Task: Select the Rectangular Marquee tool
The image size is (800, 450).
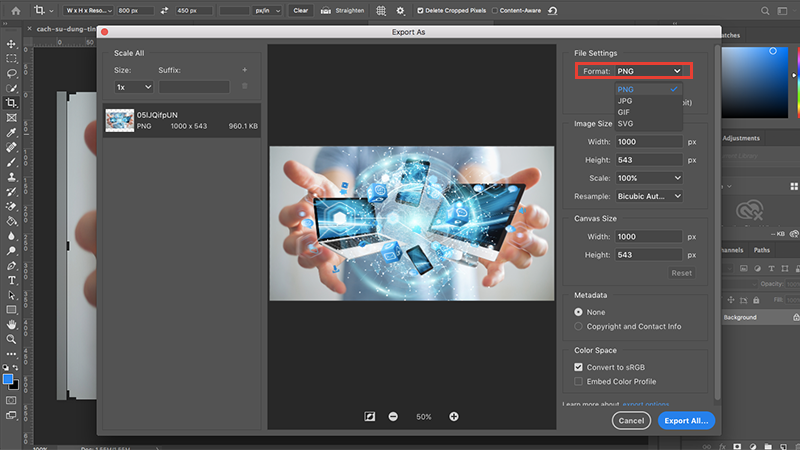Action: (x=11, y=59)
